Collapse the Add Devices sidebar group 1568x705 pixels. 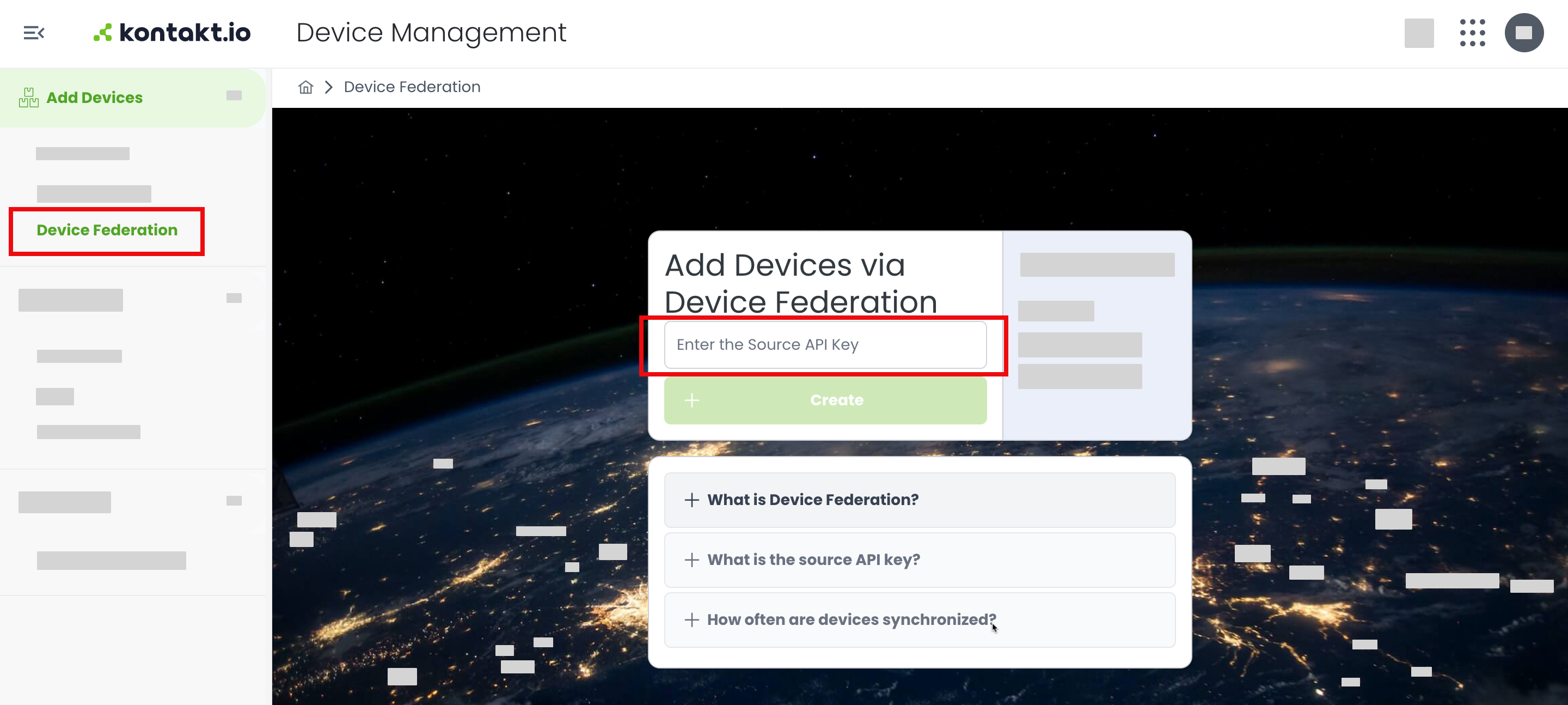pyautogui.click(x=234, y=96)
